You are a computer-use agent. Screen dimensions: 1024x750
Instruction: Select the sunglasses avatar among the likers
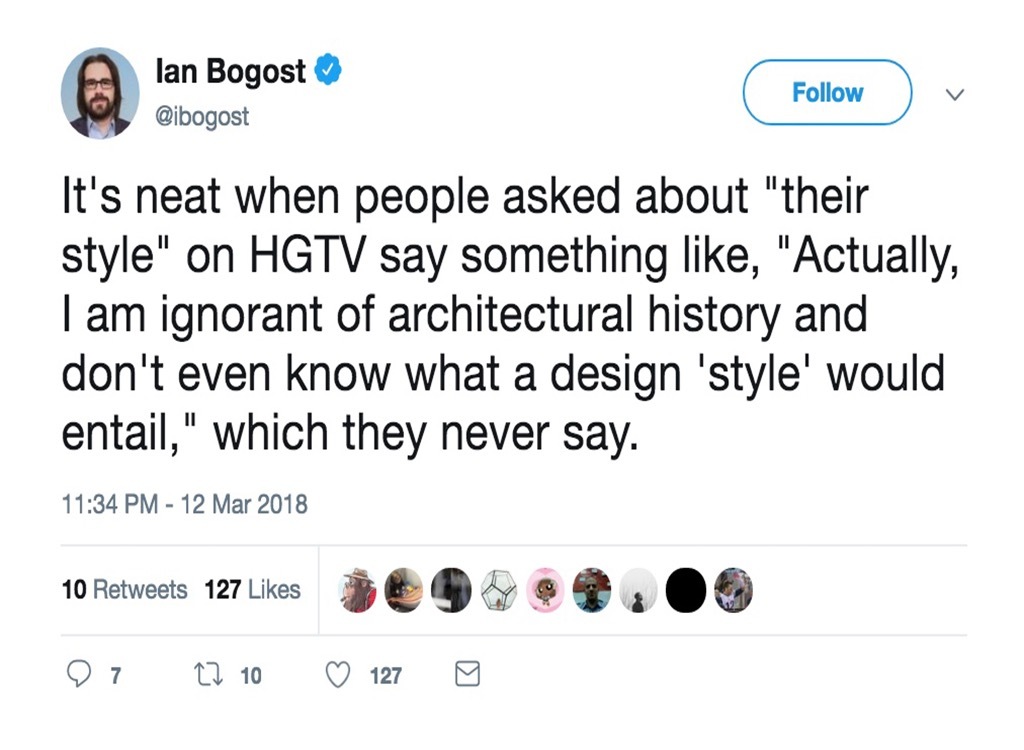coord(593,590)
